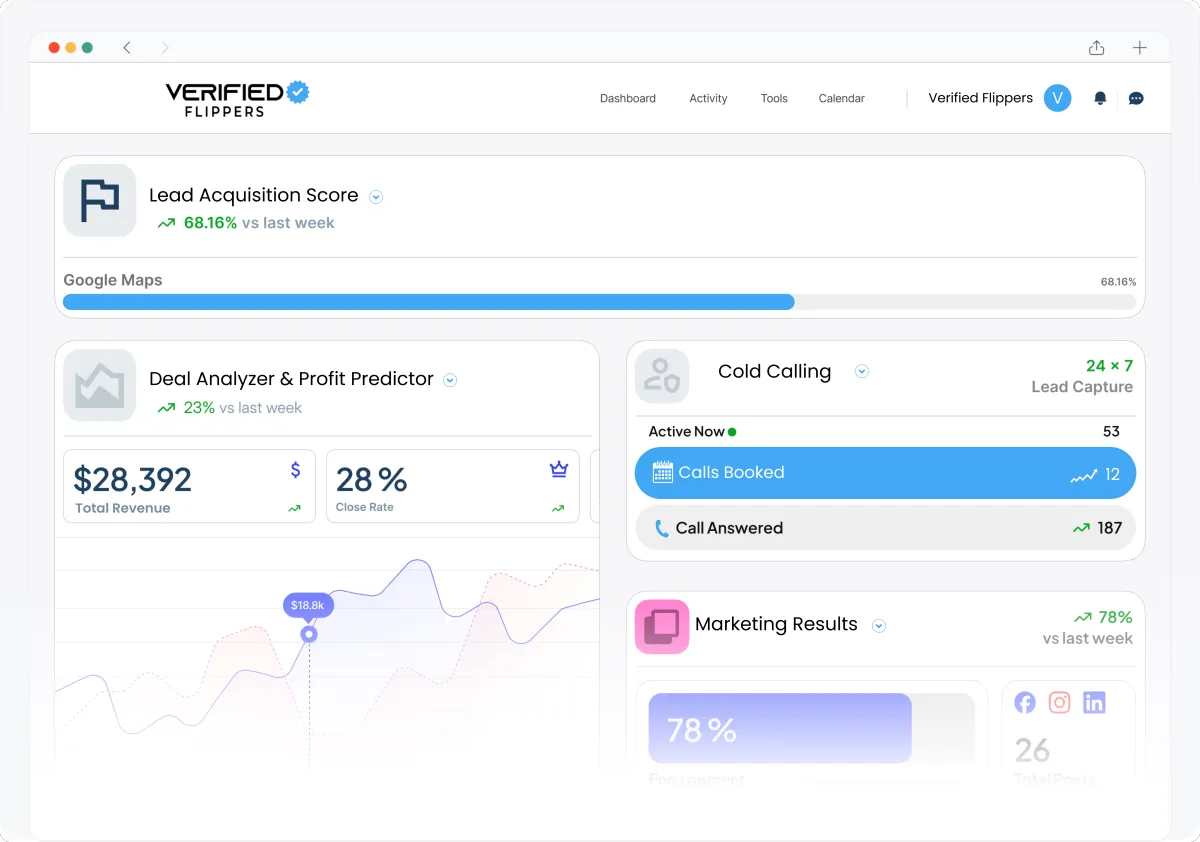Click the green trend arrow on Total Revenue card
The height and width of the screenshot is (842, 1200).
point(294,508)
